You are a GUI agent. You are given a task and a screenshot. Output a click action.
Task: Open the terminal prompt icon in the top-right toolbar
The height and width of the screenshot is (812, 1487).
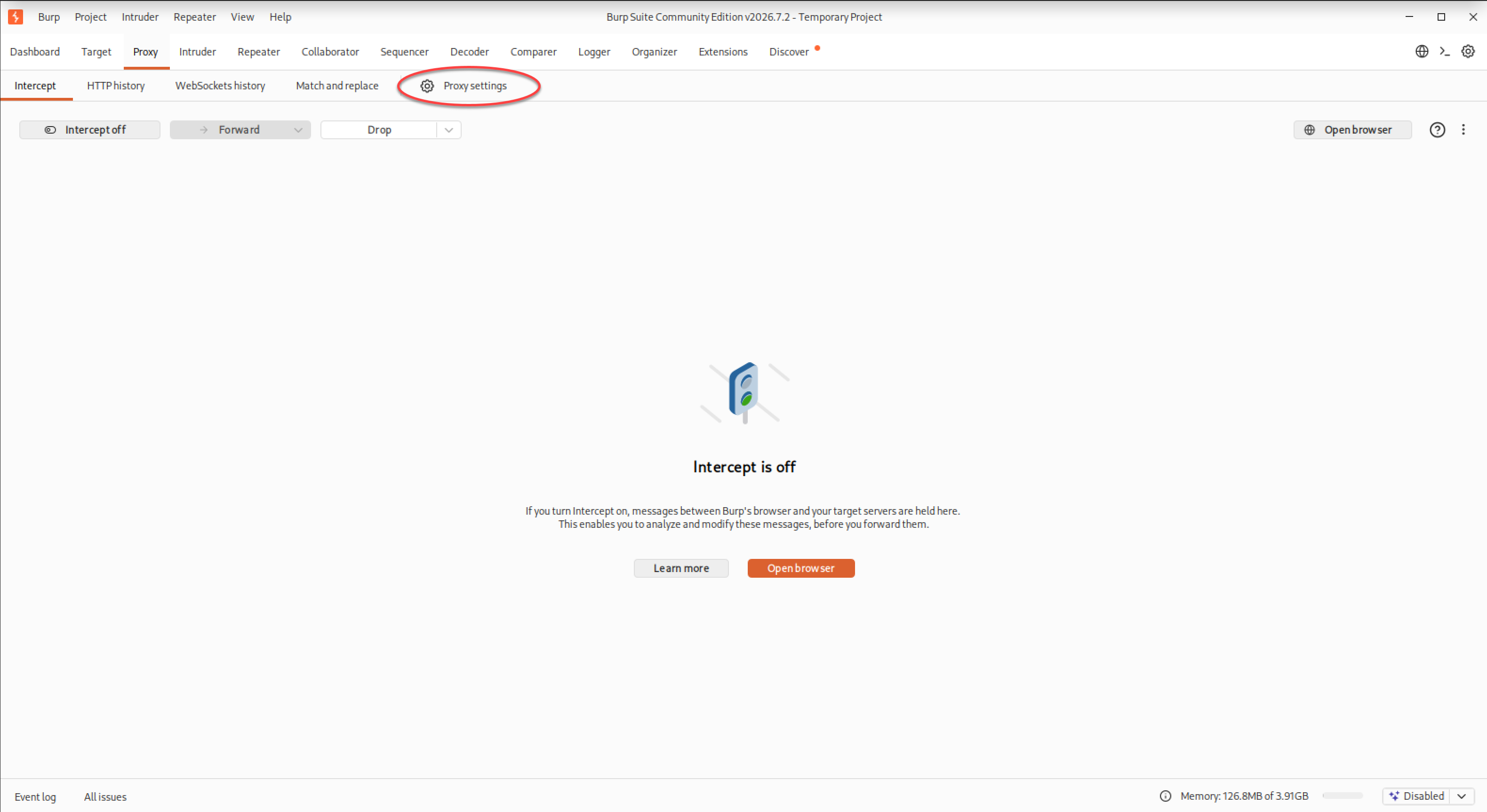point(1445,51)
